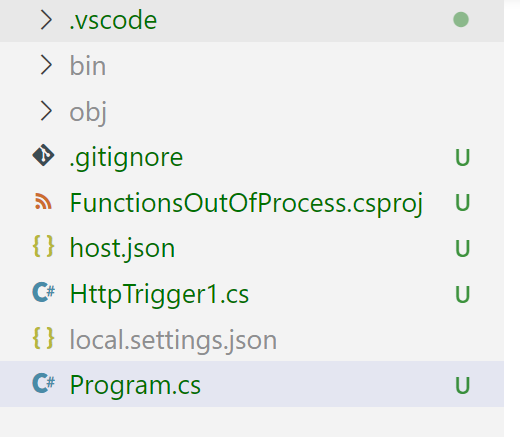Open FunctionsOutOfProcess.csproj file
The image size is (520, 437).
[x=246, y=204]
